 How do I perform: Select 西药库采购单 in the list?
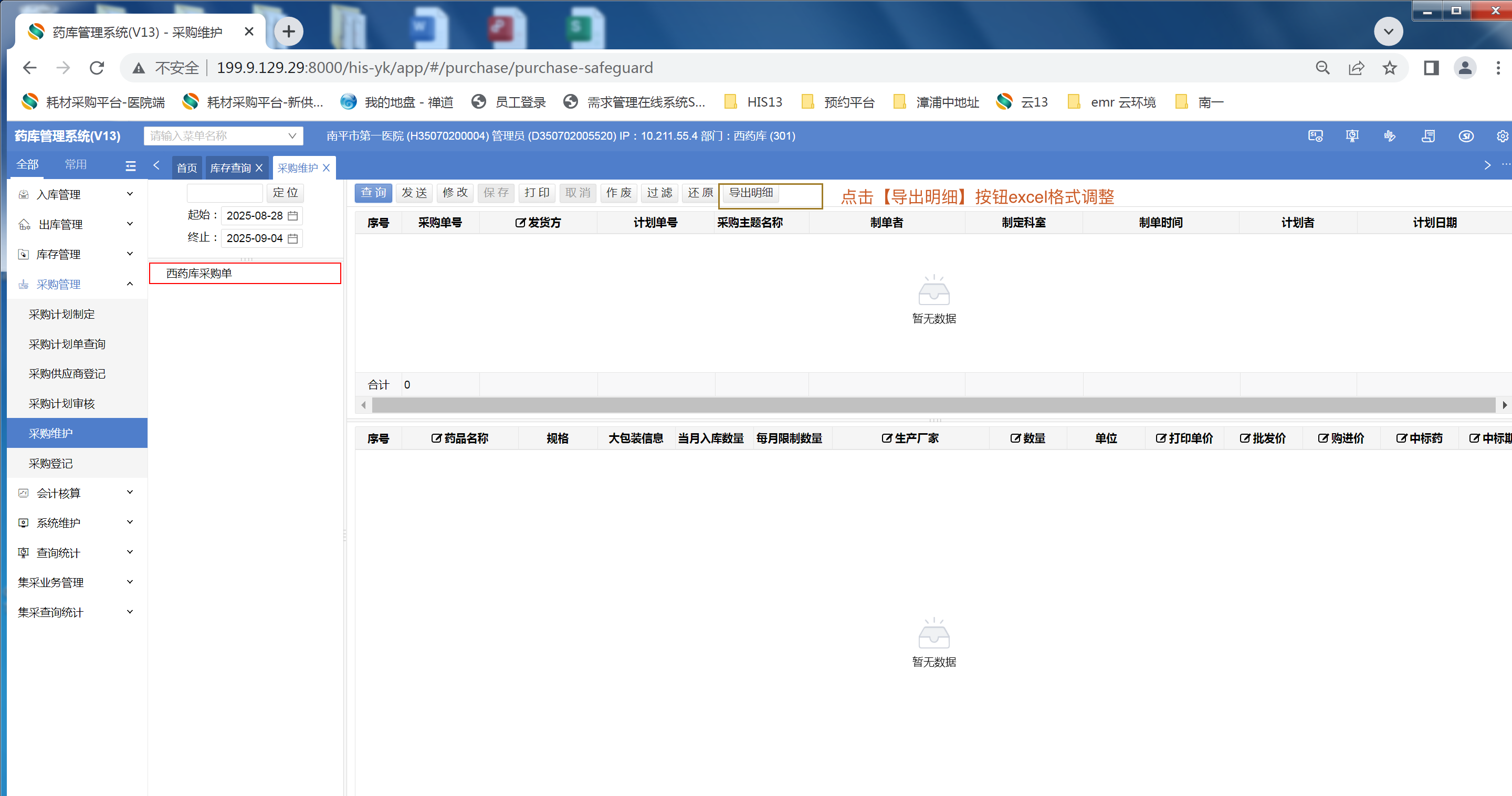click(x=198, y=274)
